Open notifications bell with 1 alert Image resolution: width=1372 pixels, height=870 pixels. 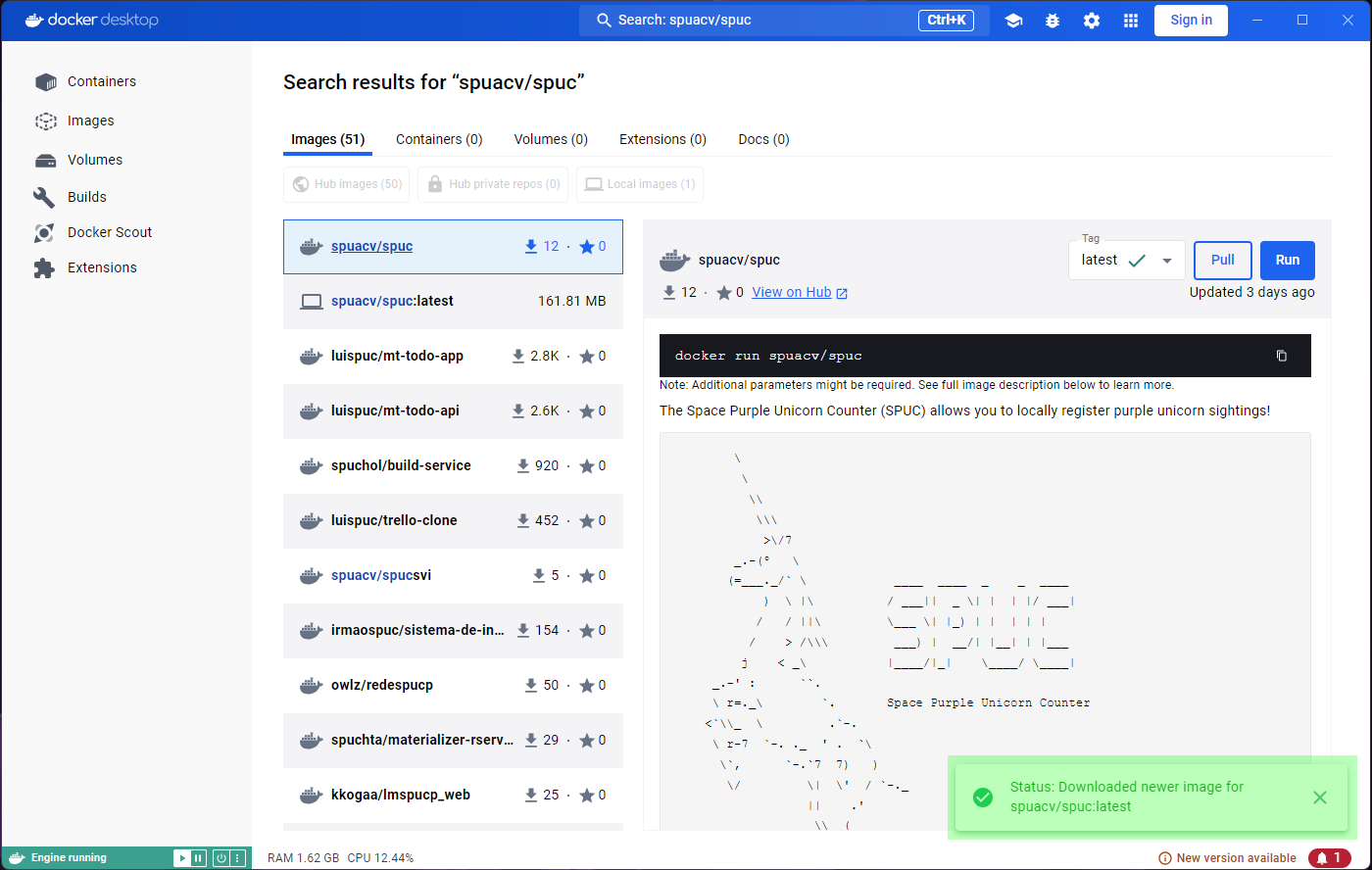click(x=1329, y=858)
